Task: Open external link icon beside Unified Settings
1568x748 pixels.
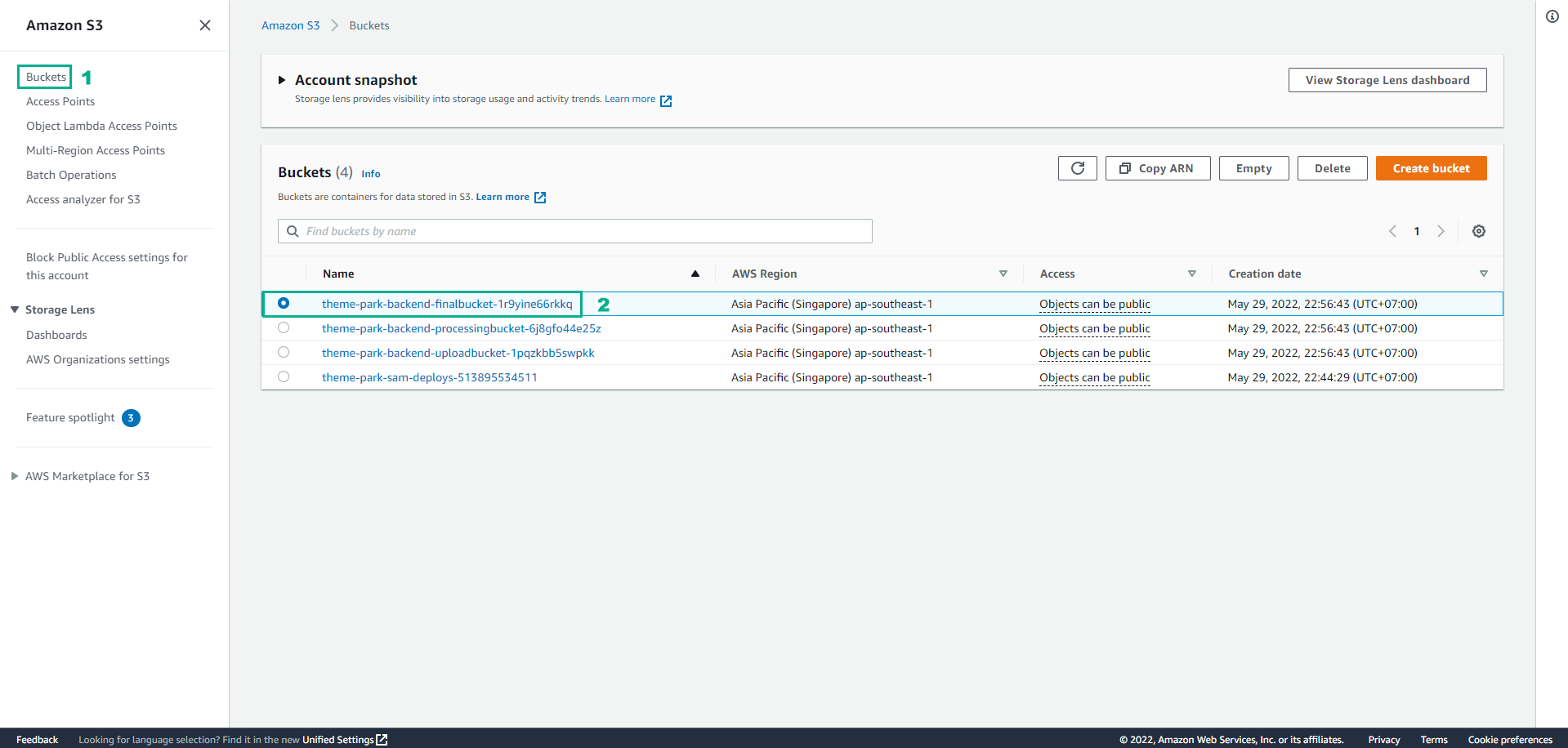Action: coord(382,740)
